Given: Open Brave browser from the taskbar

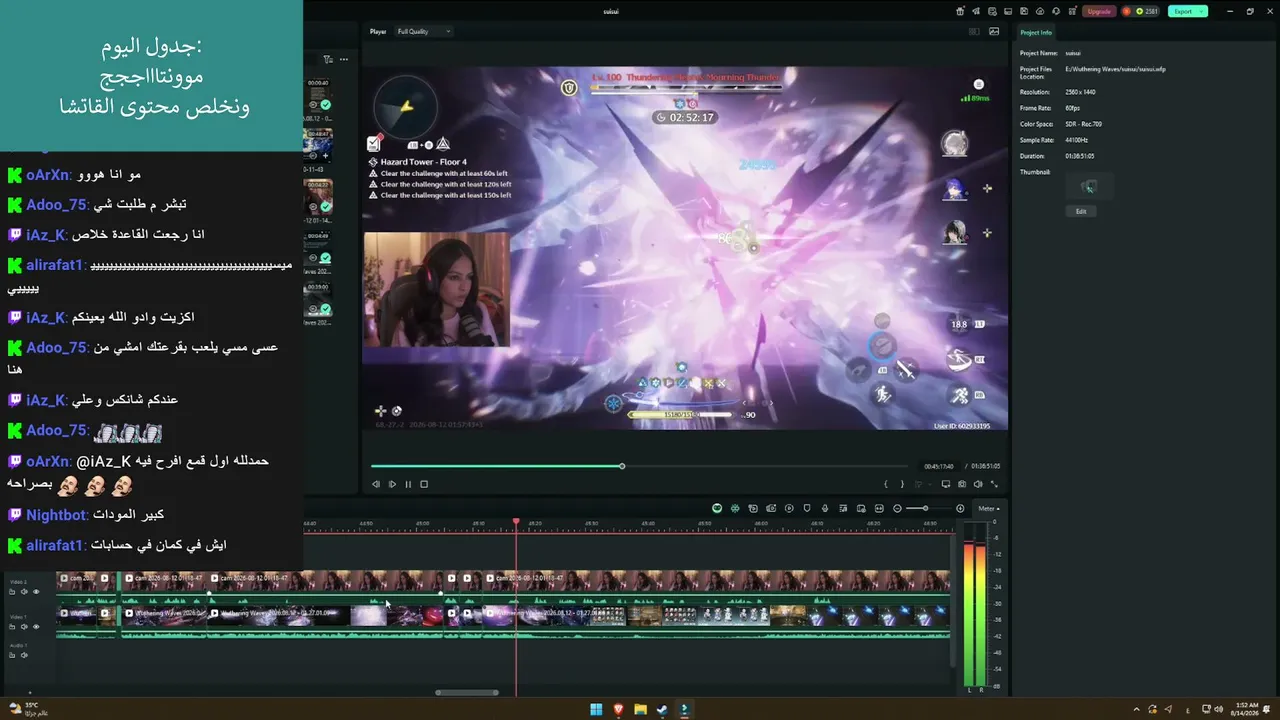Looking at the screenshot, I should 618,710.
